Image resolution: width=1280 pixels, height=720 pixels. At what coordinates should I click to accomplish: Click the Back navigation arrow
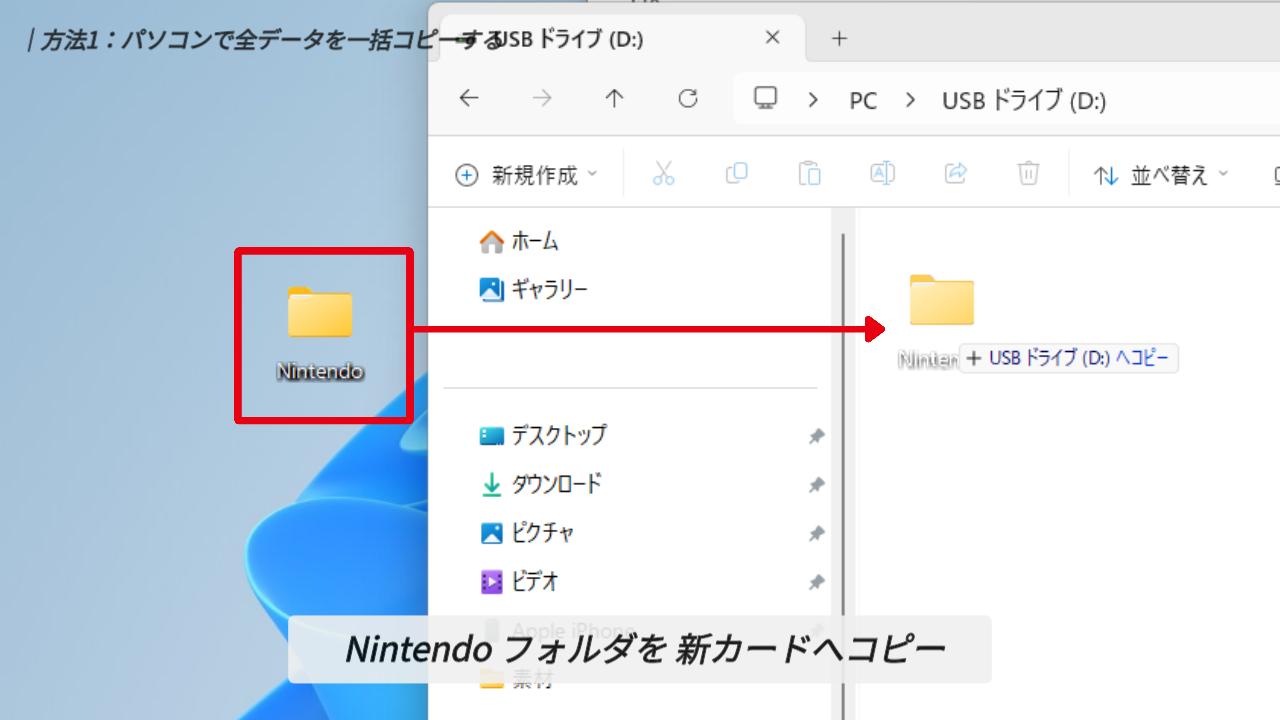(468, 99)
